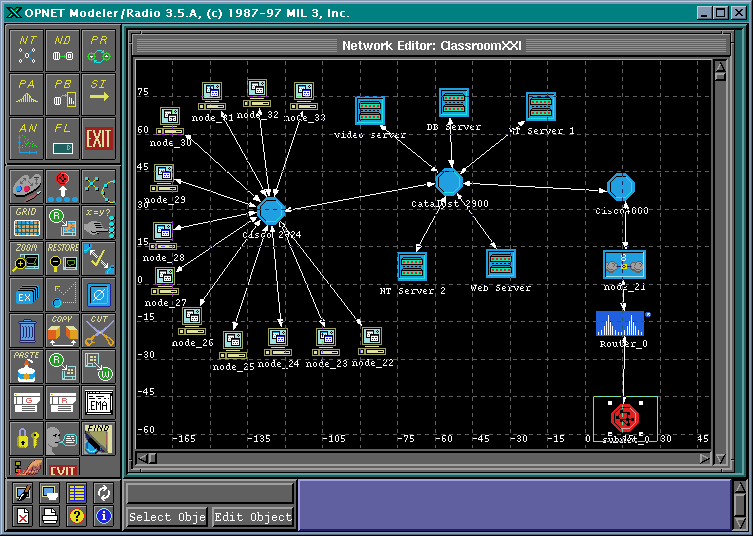The width and height of the screenshot is (753, 536).
Task: Select the trash can delete tool
Action: point(29,330)
